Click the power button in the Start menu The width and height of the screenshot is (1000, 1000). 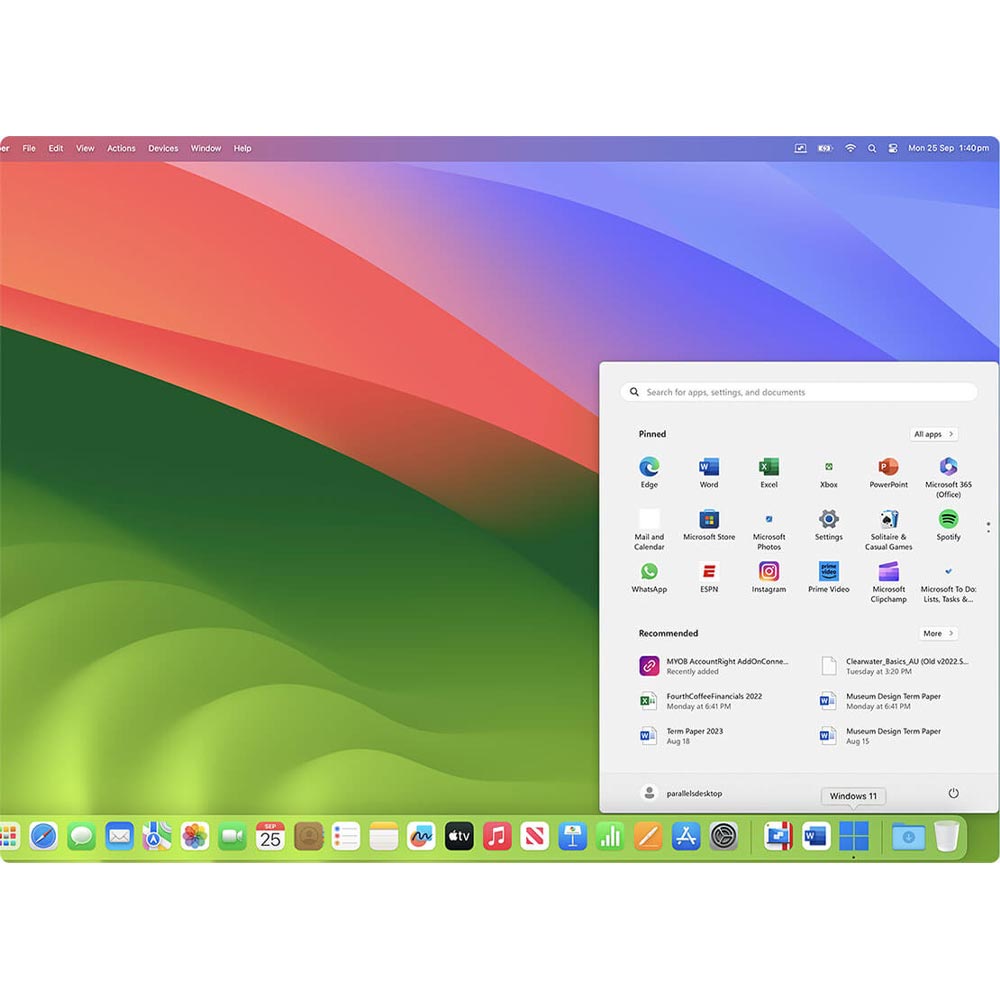pyautogui.click(x=951, y=792)
